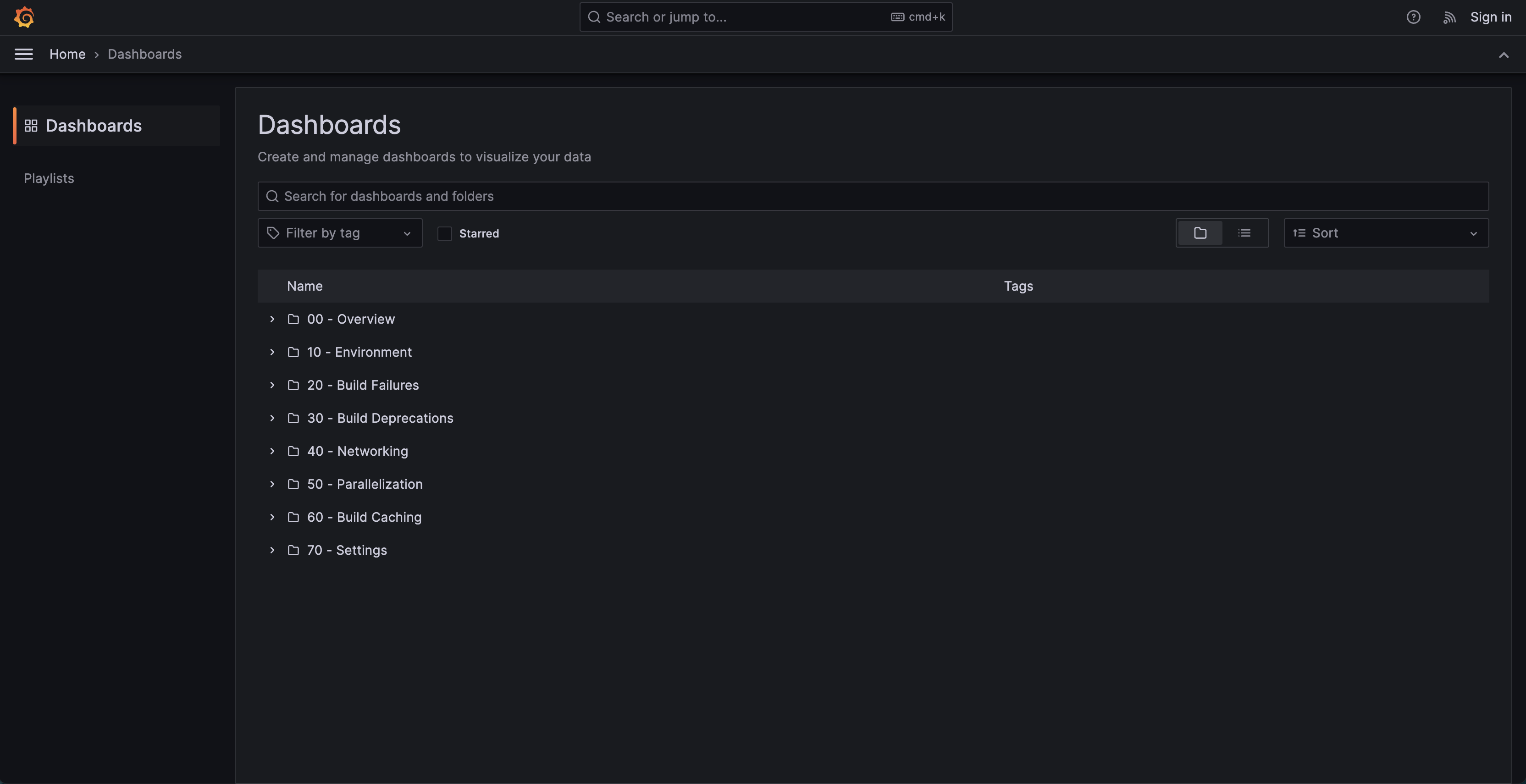The height and width of the screenshot is (784, 1526).
Task: Enable the Starred filter checkbox
Action: pos(444,233)
